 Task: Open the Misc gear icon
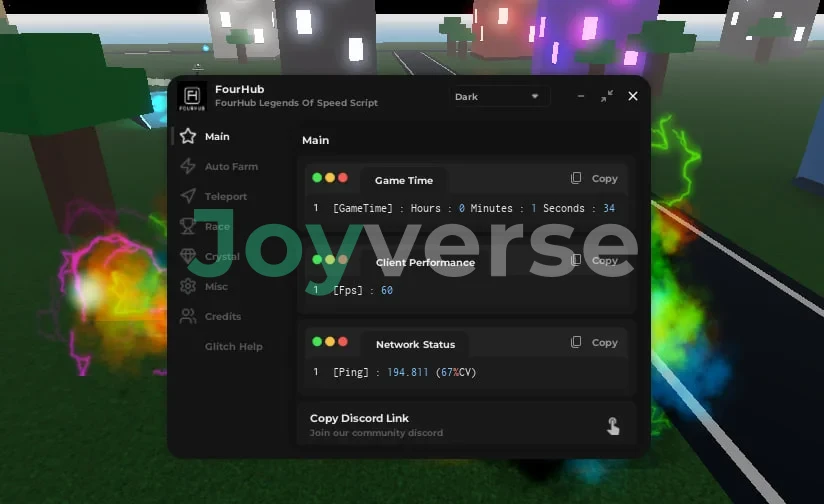pyautogui.click(x=187, y=286)
